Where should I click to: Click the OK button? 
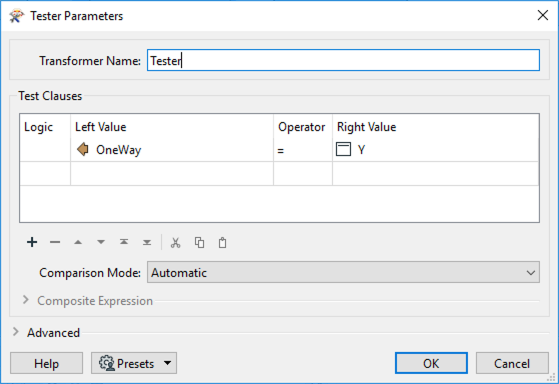pyautogui.click(x=431, y=363)
